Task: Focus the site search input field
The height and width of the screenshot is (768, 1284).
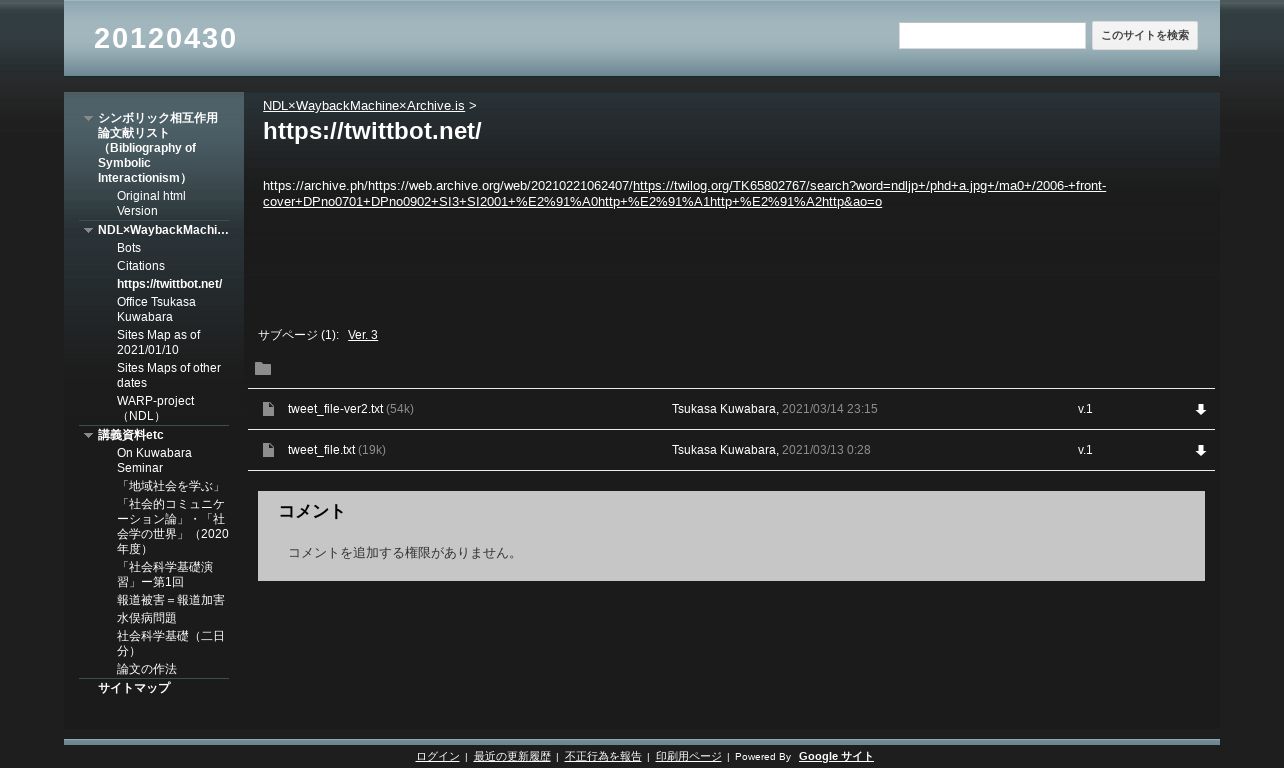Action: (992, 36)
